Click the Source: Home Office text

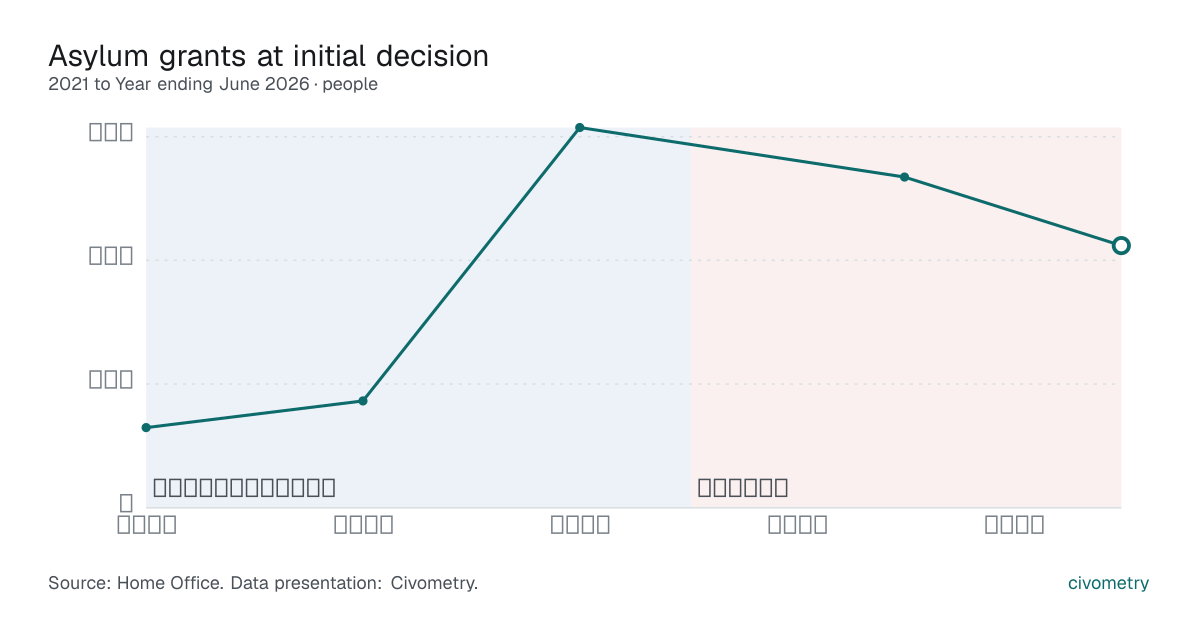pyautogui.click(x=135, y=583)
